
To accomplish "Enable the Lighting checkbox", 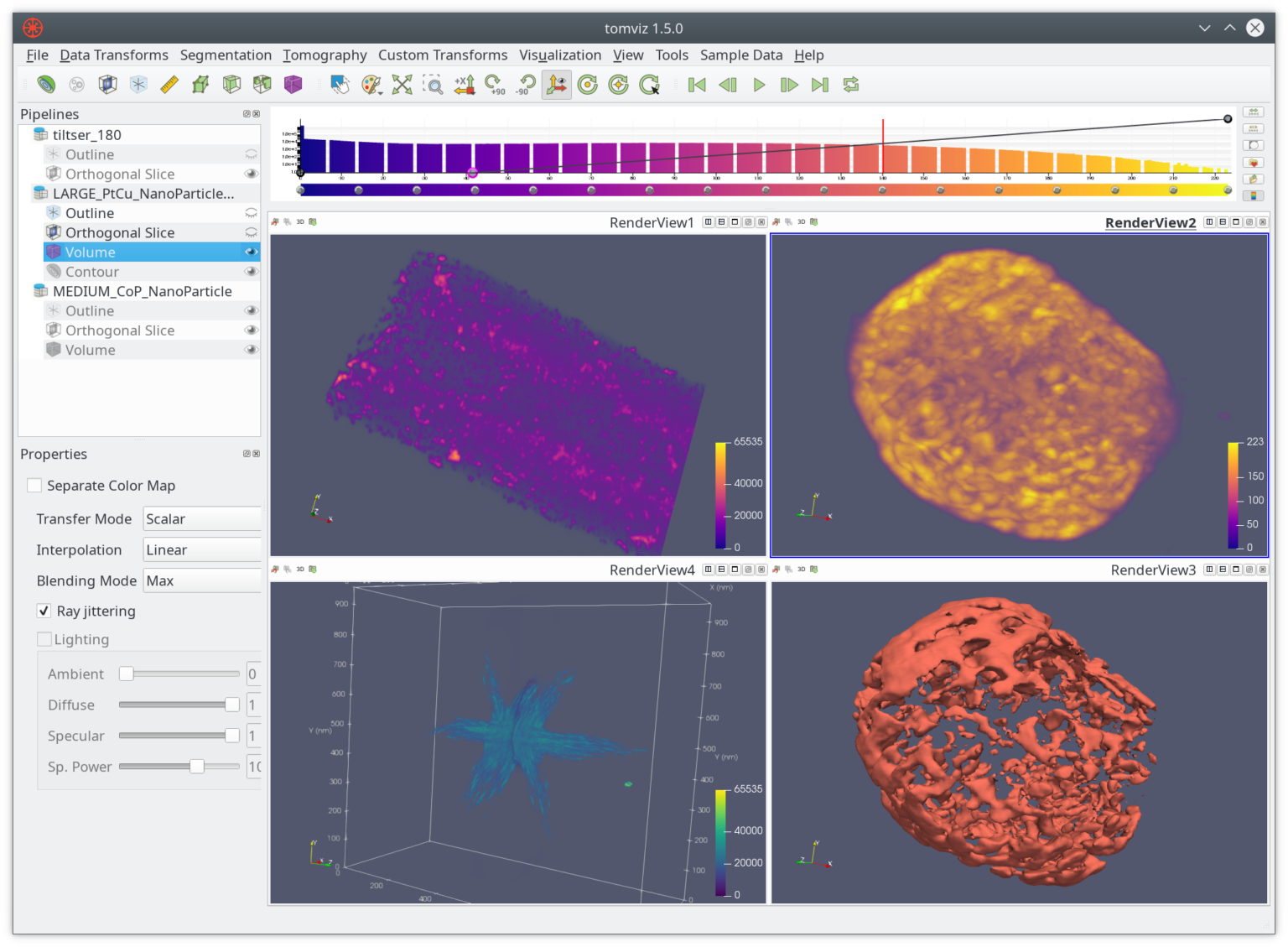I will click(x=44, y=638).
